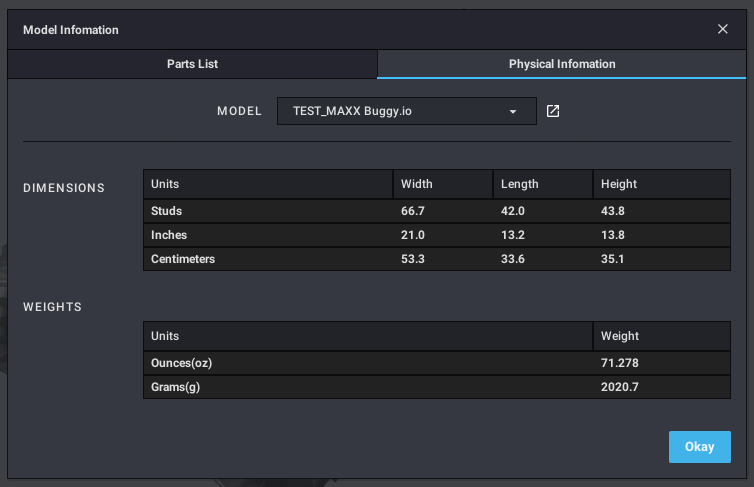This screenshot has height=487, width=754.
Task: Click Inches length value 13.2
Action: 513,235
